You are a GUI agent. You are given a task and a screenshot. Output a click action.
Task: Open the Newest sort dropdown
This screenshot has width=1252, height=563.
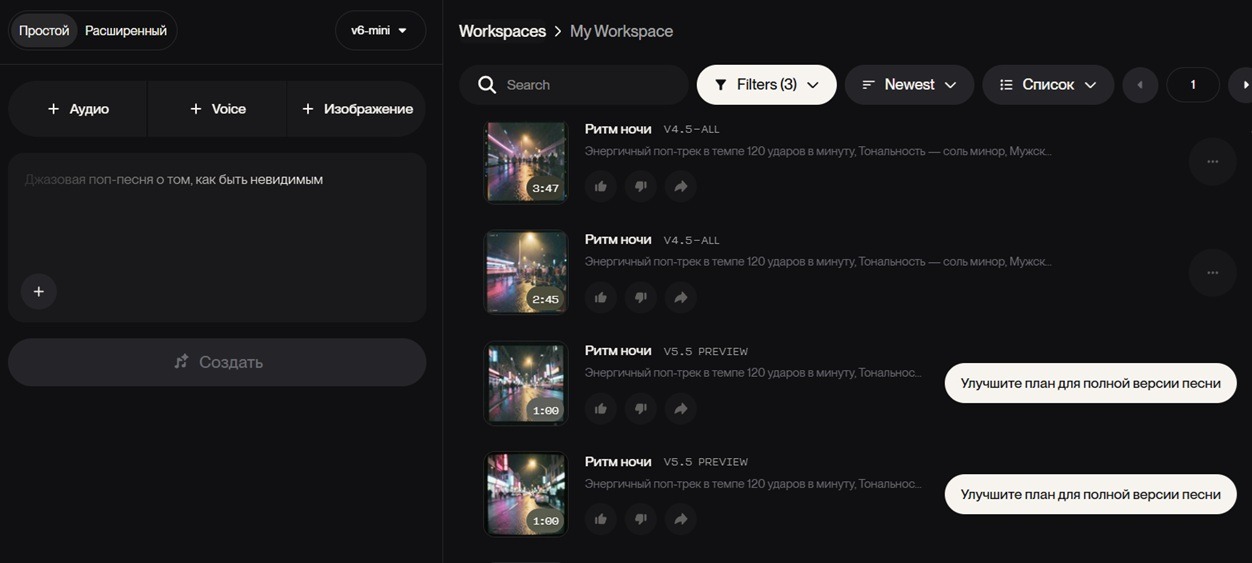(909, 85)
